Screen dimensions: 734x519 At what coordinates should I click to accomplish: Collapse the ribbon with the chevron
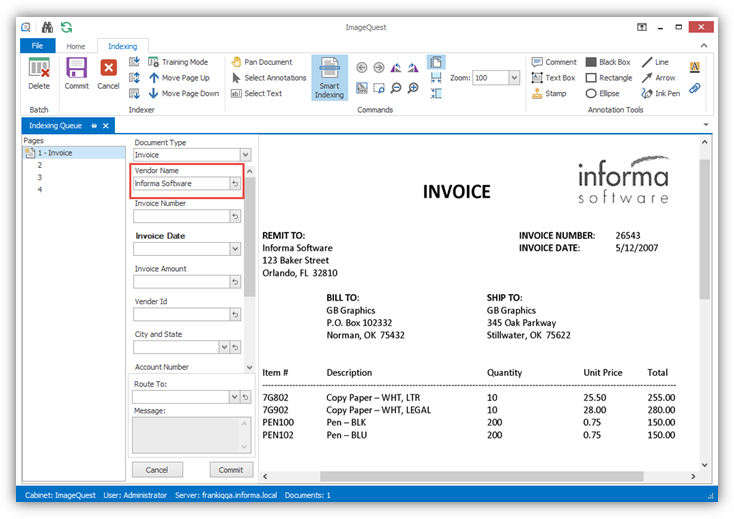coord(704,45)
